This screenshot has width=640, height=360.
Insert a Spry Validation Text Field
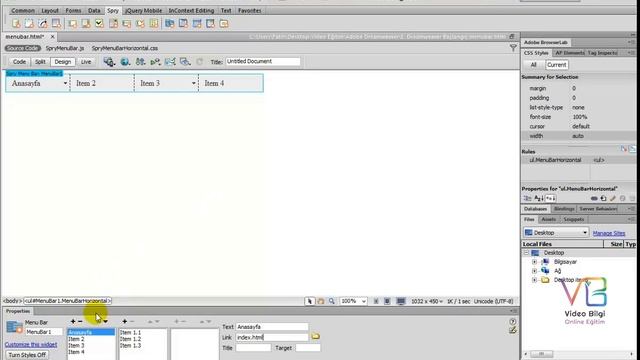point(73,24)
